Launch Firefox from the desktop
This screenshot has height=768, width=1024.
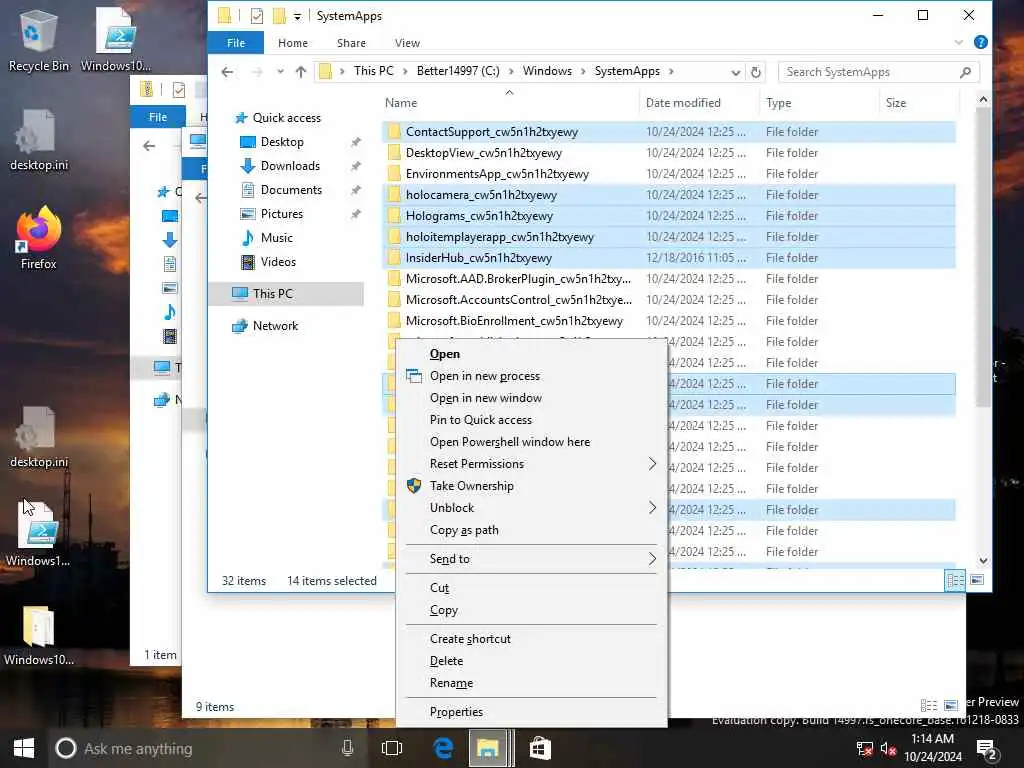38,237
